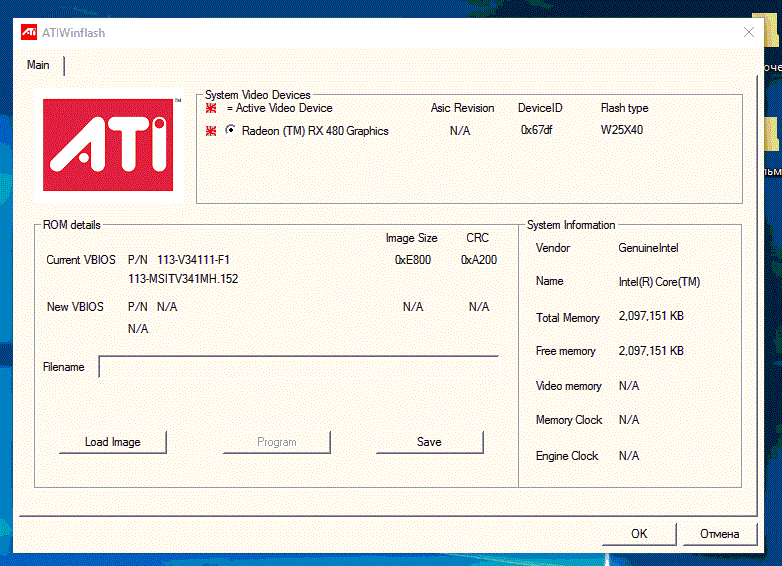Switch to the Main tab
This screenshot has height=566, width=782.
pos(38,65)
